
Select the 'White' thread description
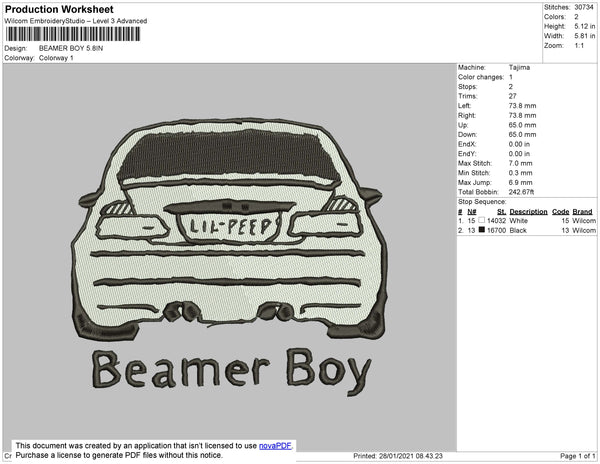pos(518,221)
